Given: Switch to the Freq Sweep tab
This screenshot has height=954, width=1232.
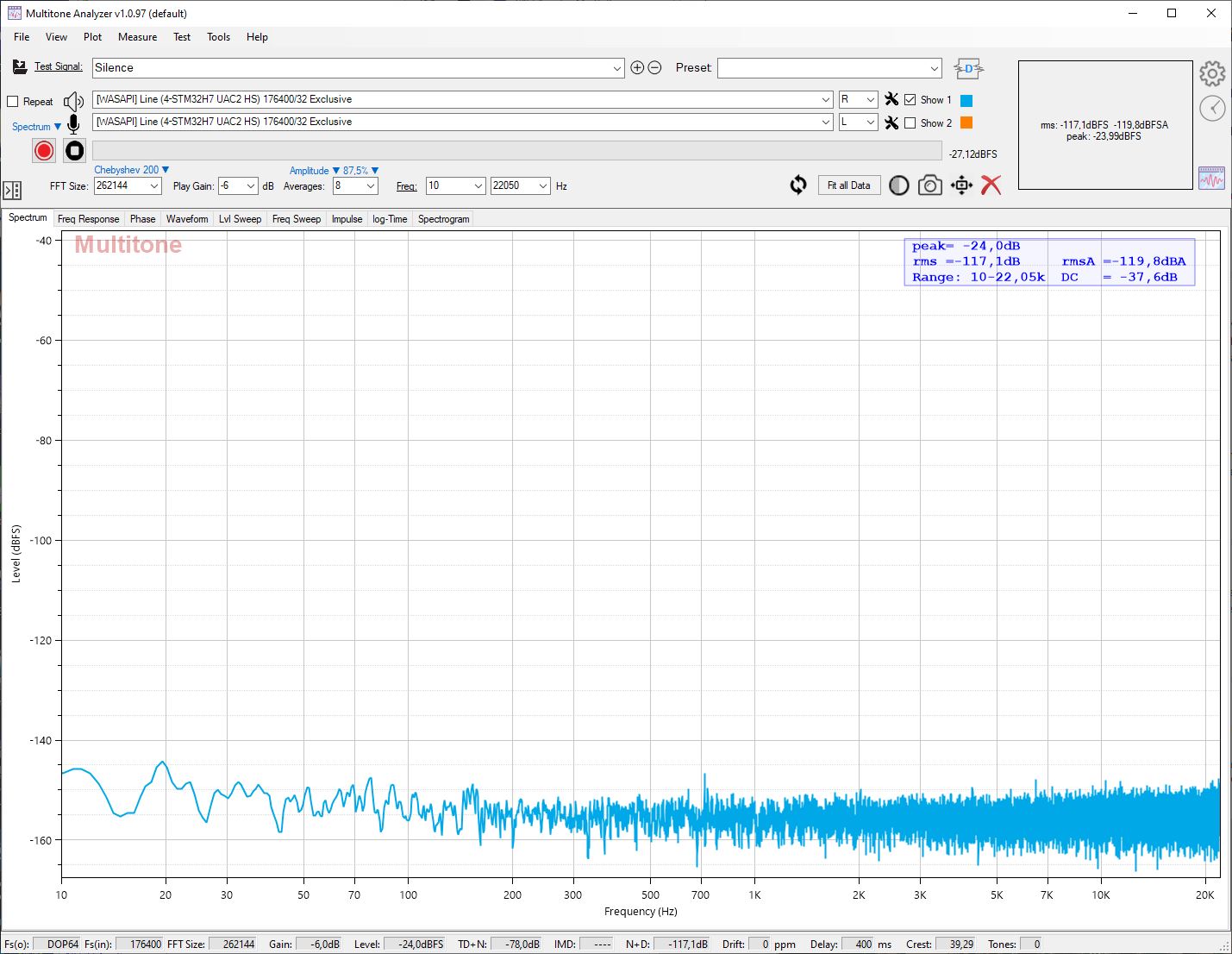Looking at the screenshot, I should [x=297, y=219].
